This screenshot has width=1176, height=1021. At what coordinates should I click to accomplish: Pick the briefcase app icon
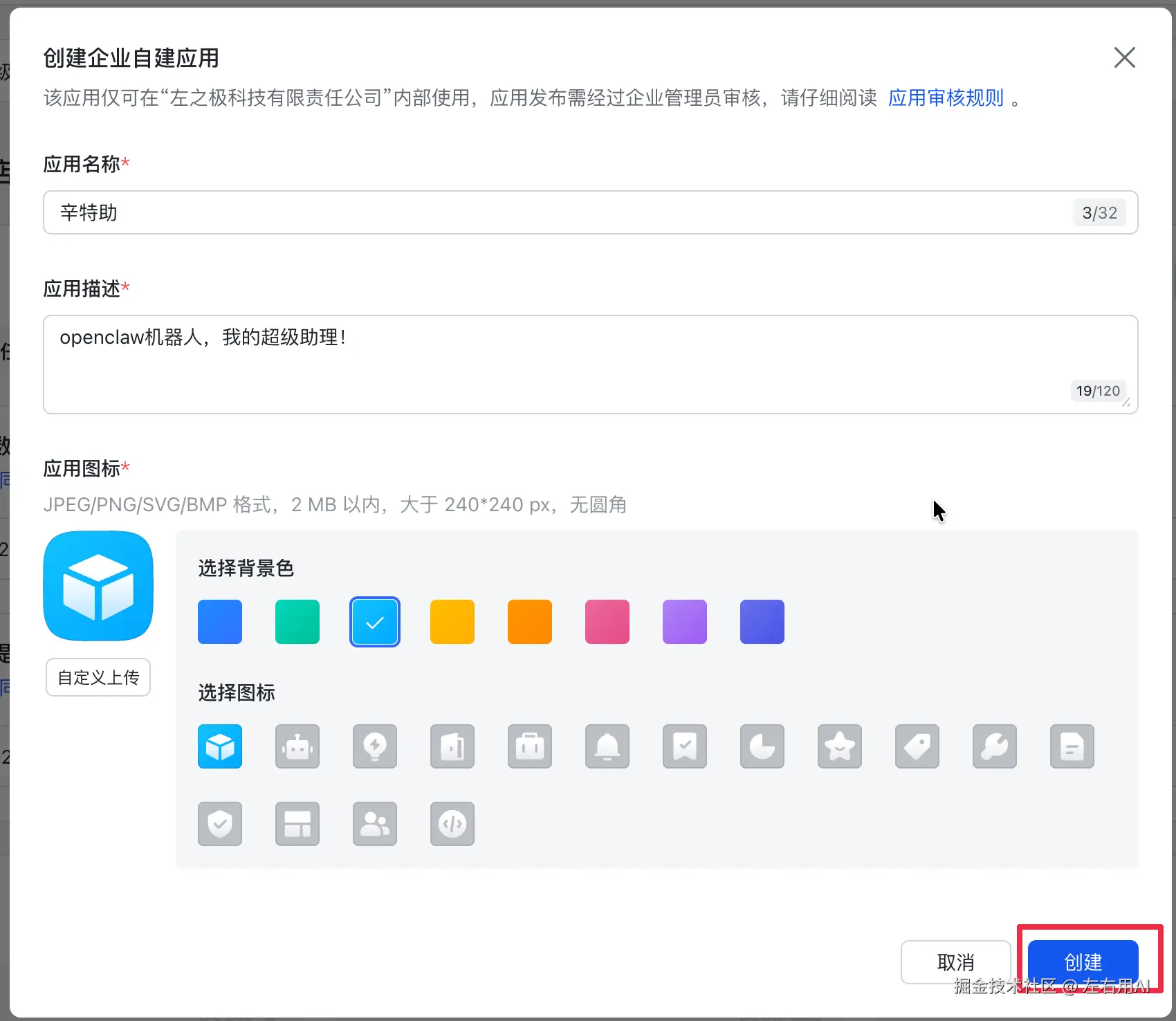coord(530,746)
